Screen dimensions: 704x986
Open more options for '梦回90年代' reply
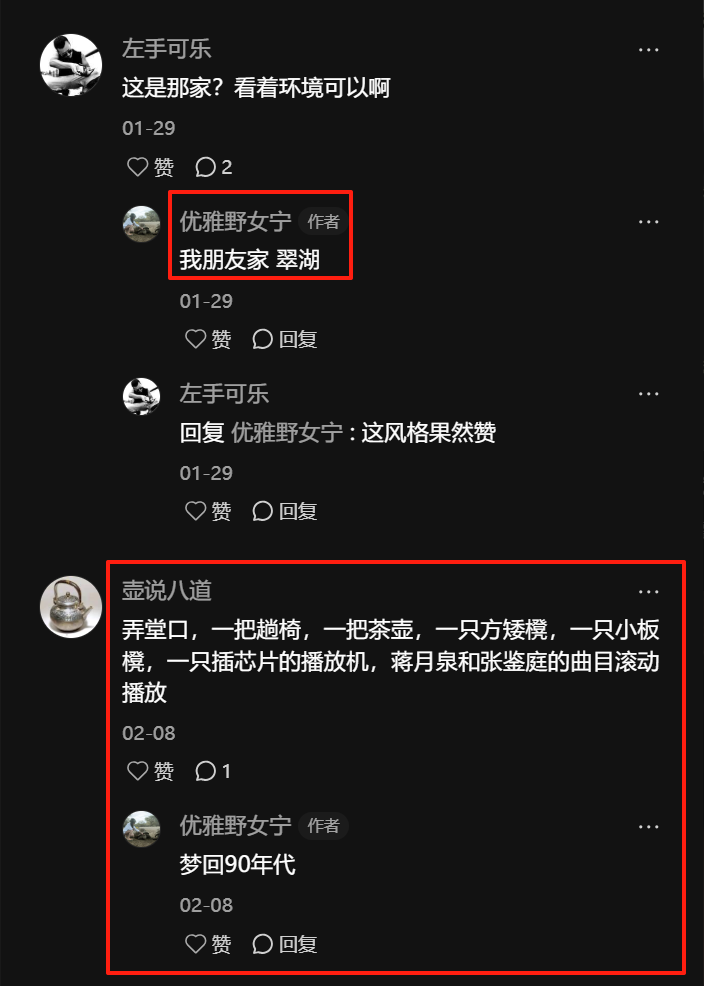click(x=648, y=827)
